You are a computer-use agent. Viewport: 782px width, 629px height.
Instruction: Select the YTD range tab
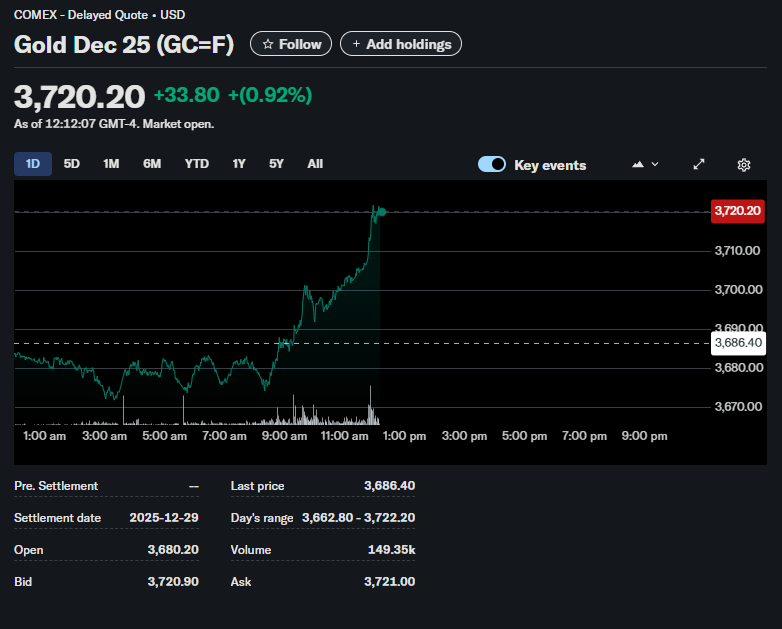pos(196,164)
